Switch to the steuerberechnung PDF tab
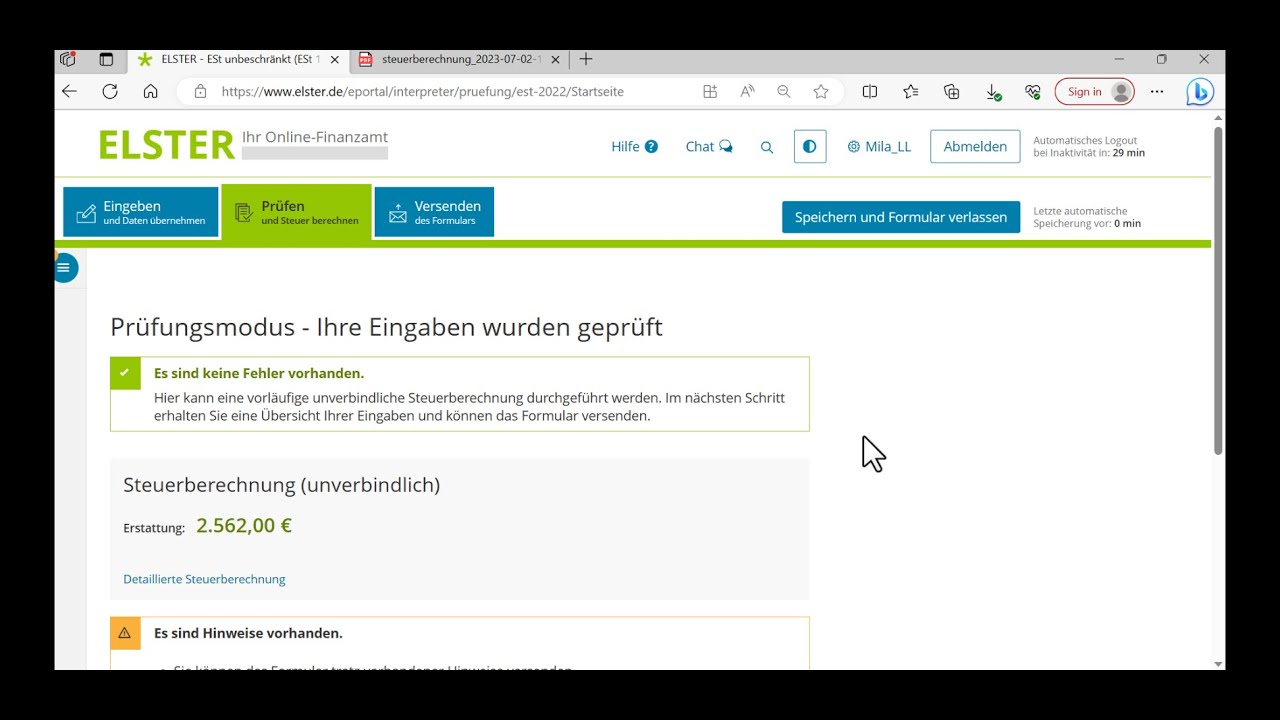The height and width of the screenshot is (720, 1280). [x=460, y=59]
